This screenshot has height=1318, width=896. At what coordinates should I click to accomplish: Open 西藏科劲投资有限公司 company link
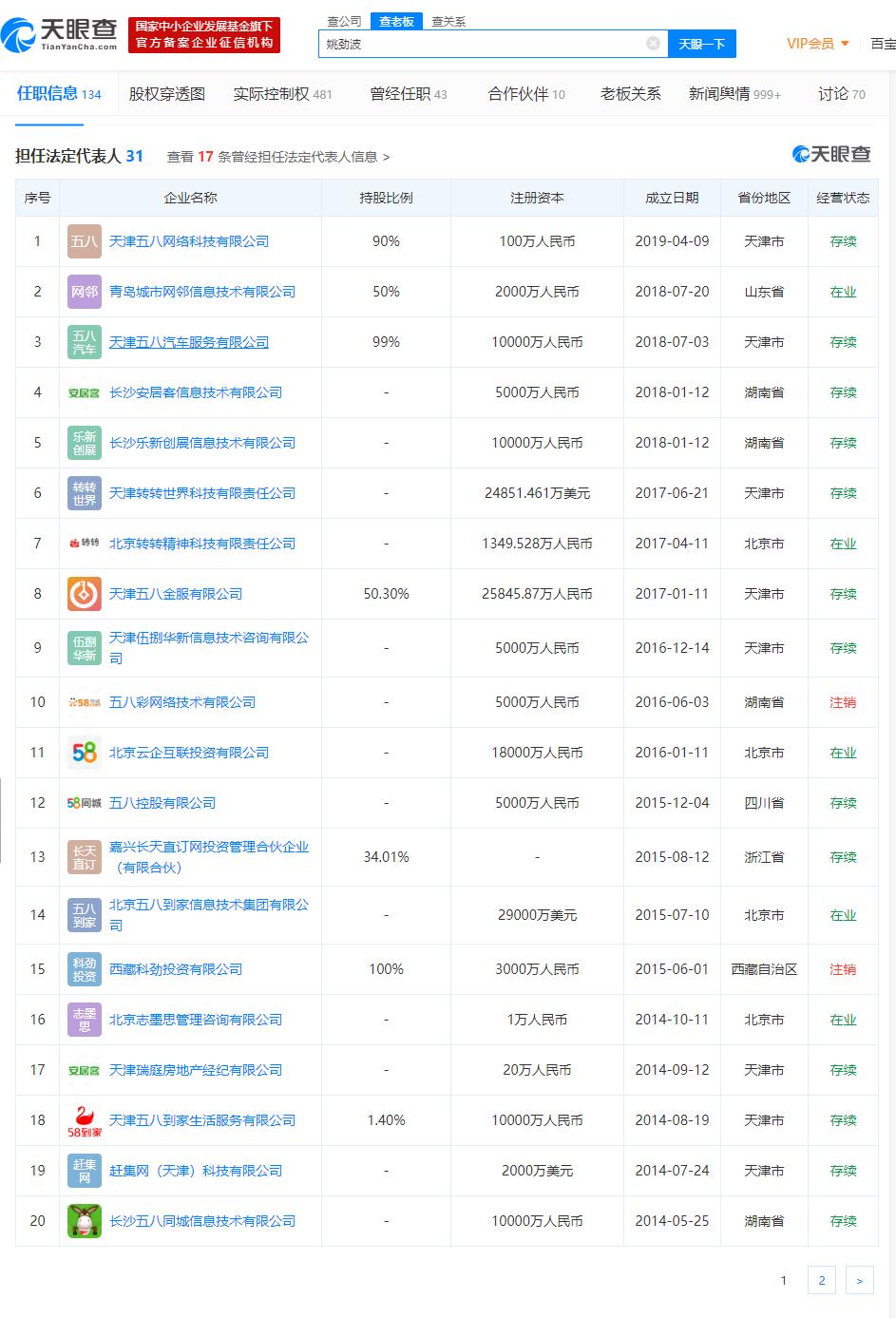click(176, 969)
